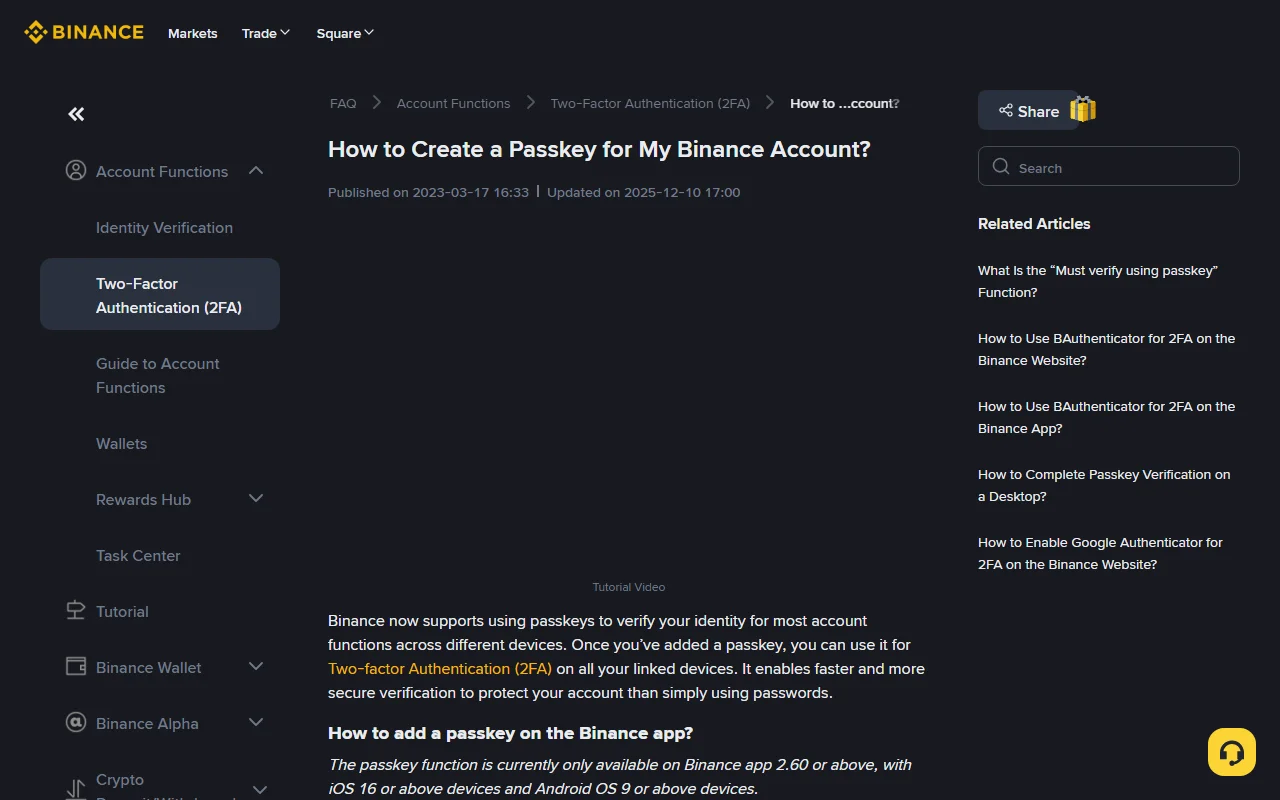This screenshot has height=800, width=1280.
Task: Click the Account Functions person icon
Action: click(76, 170)
